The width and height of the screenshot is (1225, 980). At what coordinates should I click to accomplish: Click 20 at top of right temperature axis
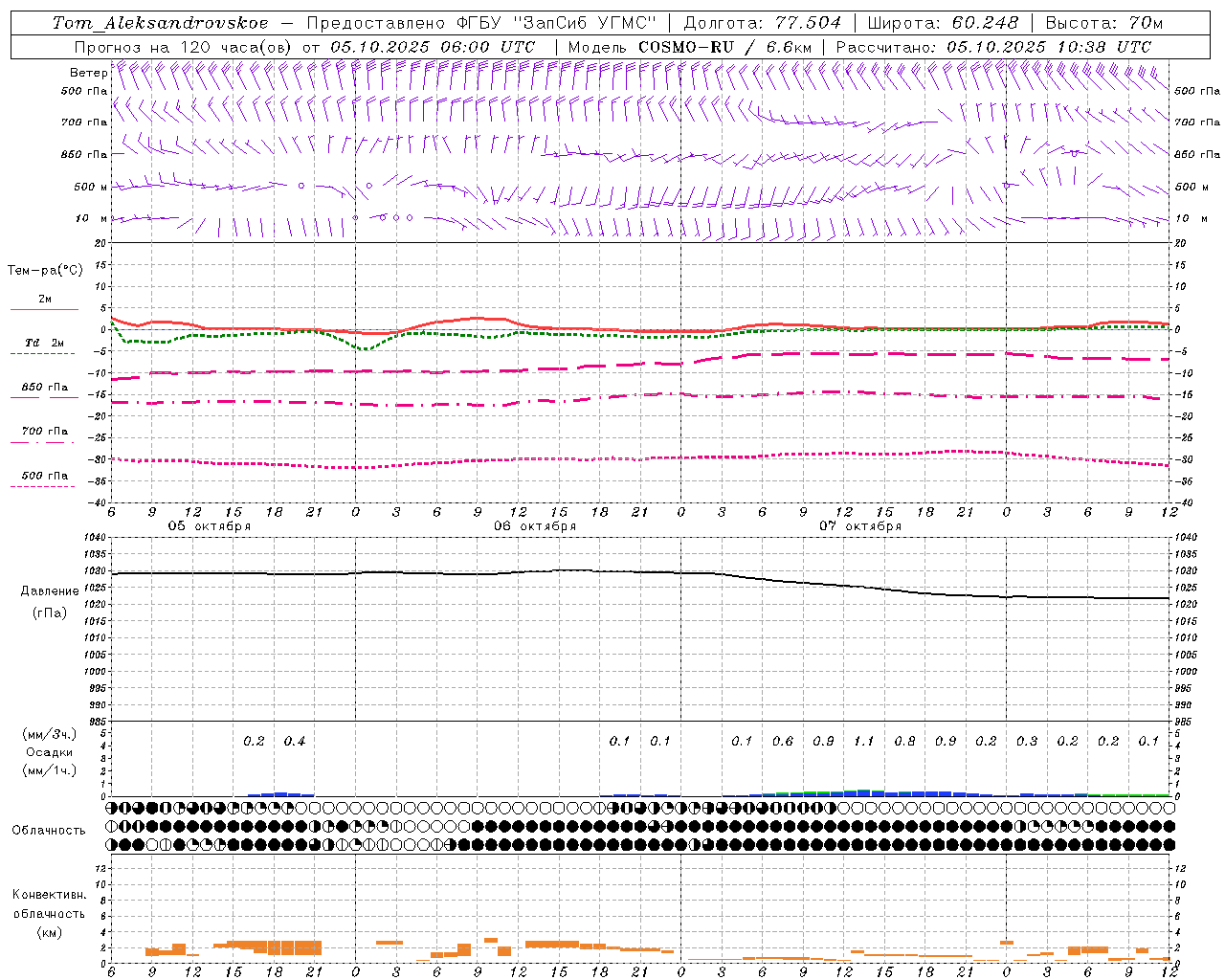(1181, 243)
